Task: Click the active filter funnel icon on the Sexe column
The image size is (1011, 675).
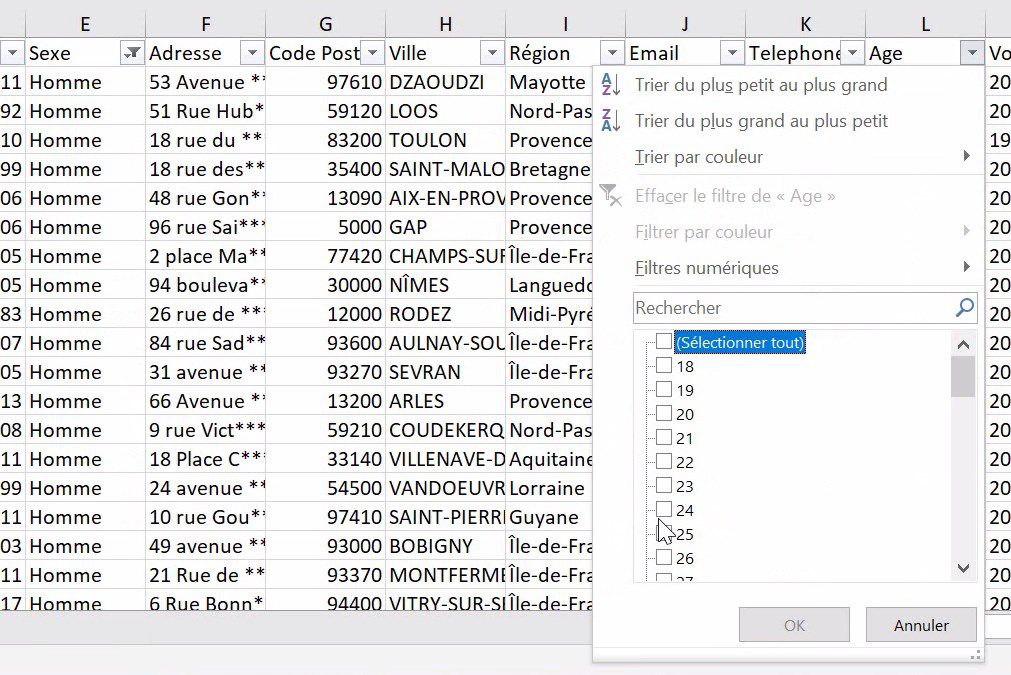Action: (x=131, y=52)
